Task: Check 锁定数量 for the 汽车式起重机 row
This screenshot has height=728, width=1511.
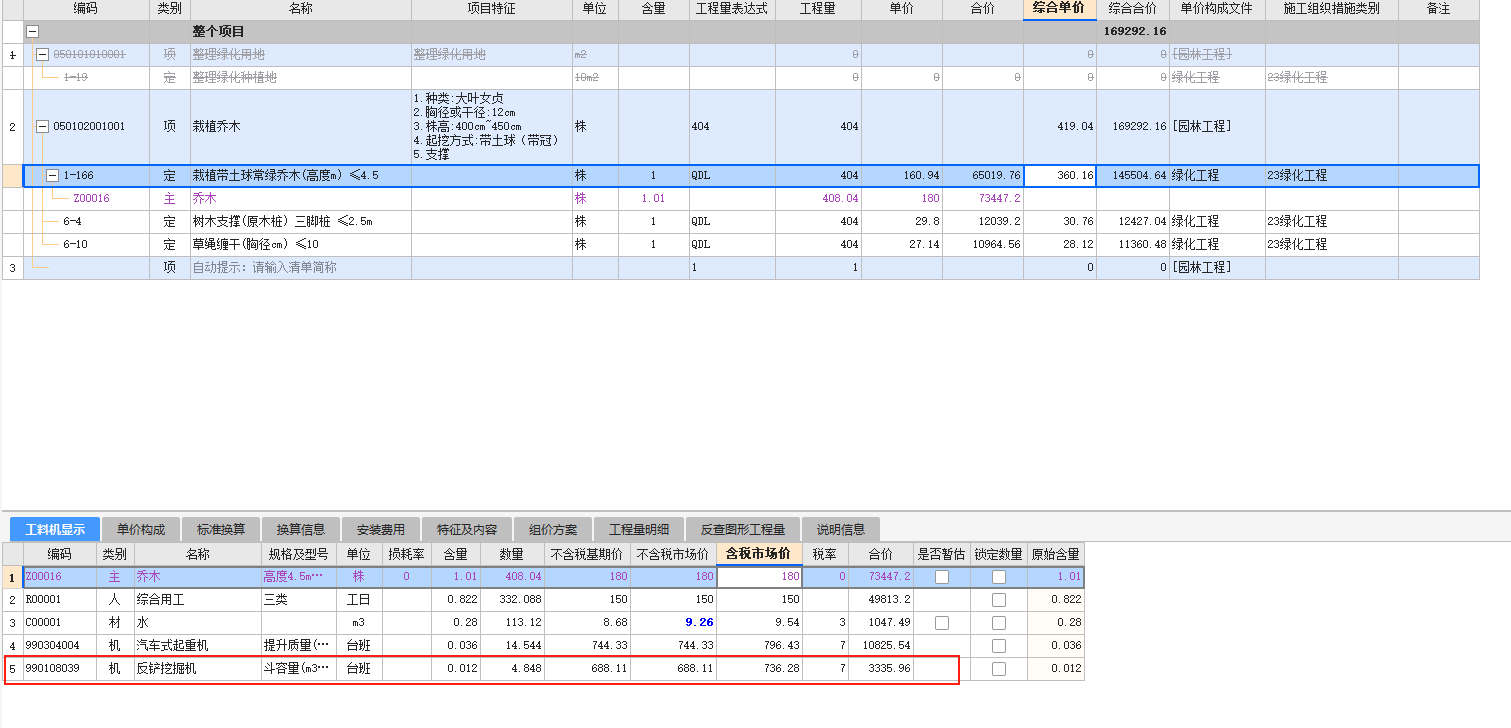Action: pyautogui.click(x=998, y=646)
